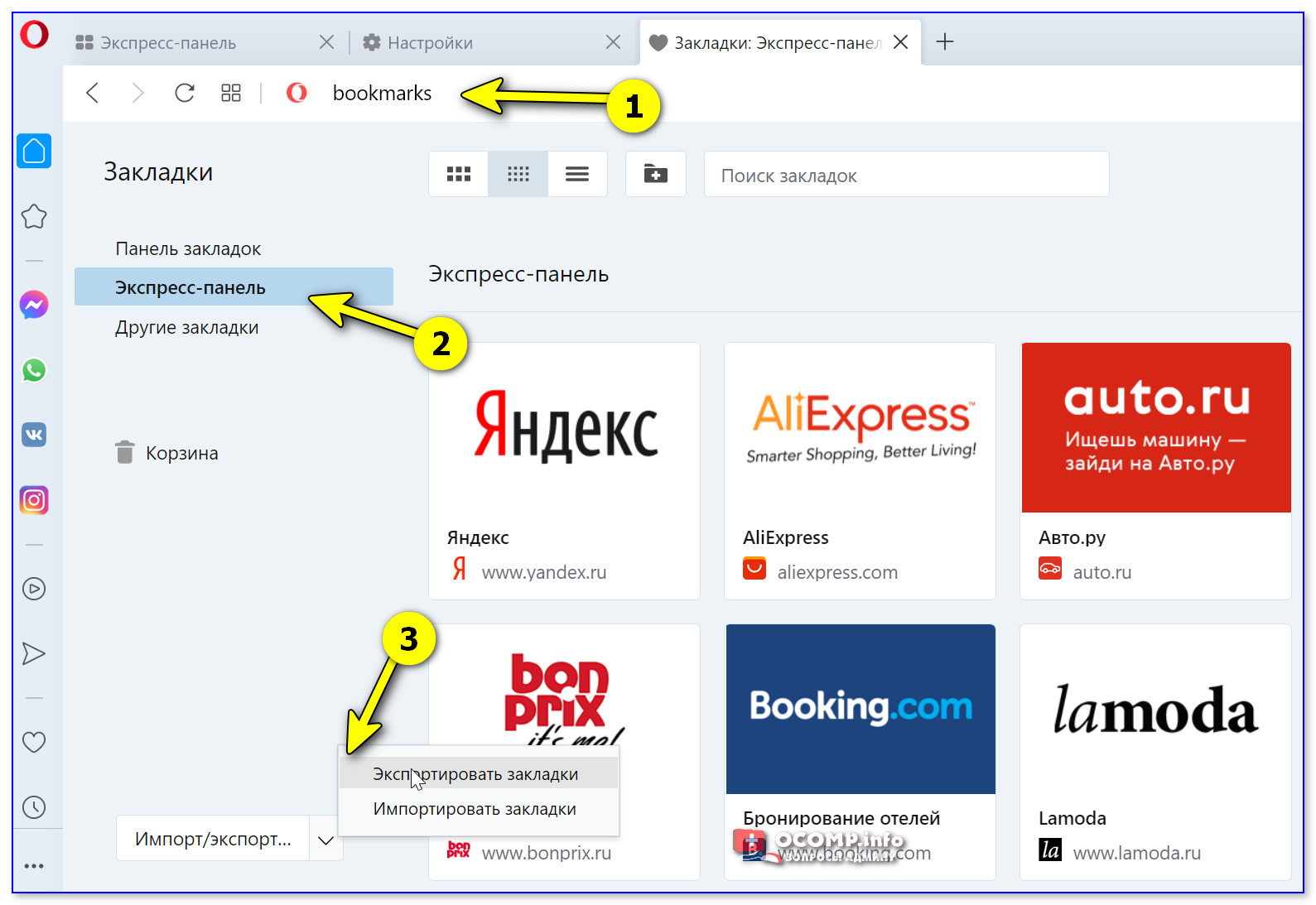Select Экспресс-панель folder in the left folder list
Viewport: 1316px width, 905px height.
coord(234,287)
